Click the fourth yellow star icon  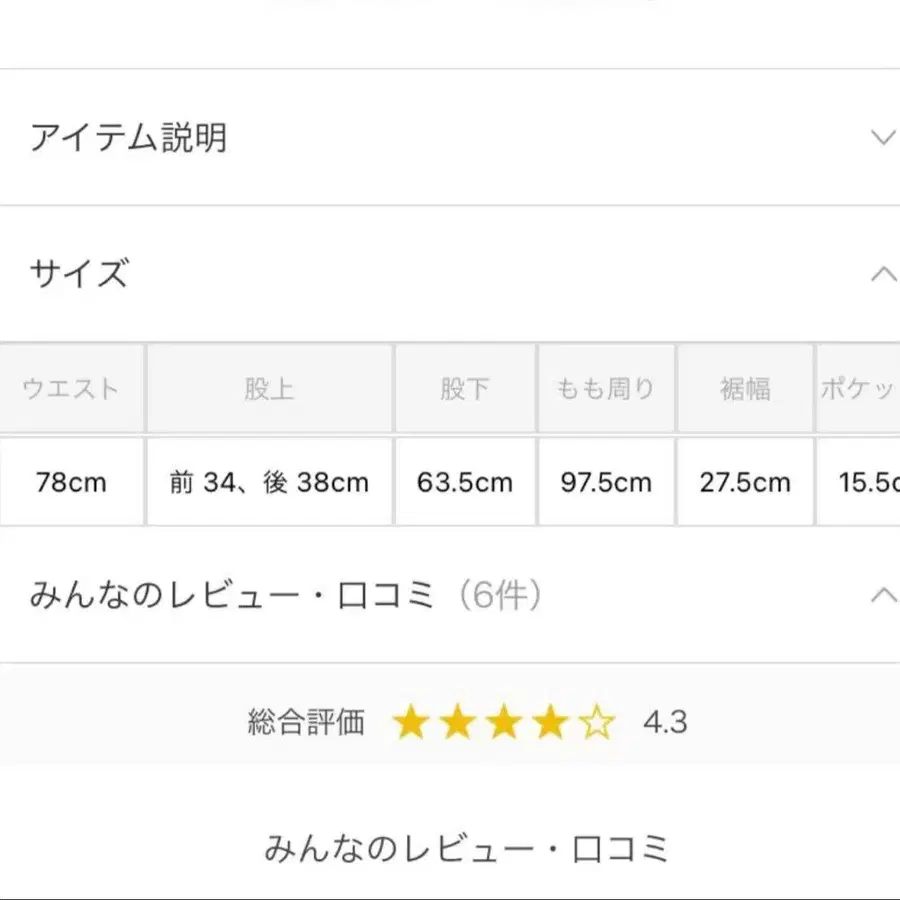551,722
